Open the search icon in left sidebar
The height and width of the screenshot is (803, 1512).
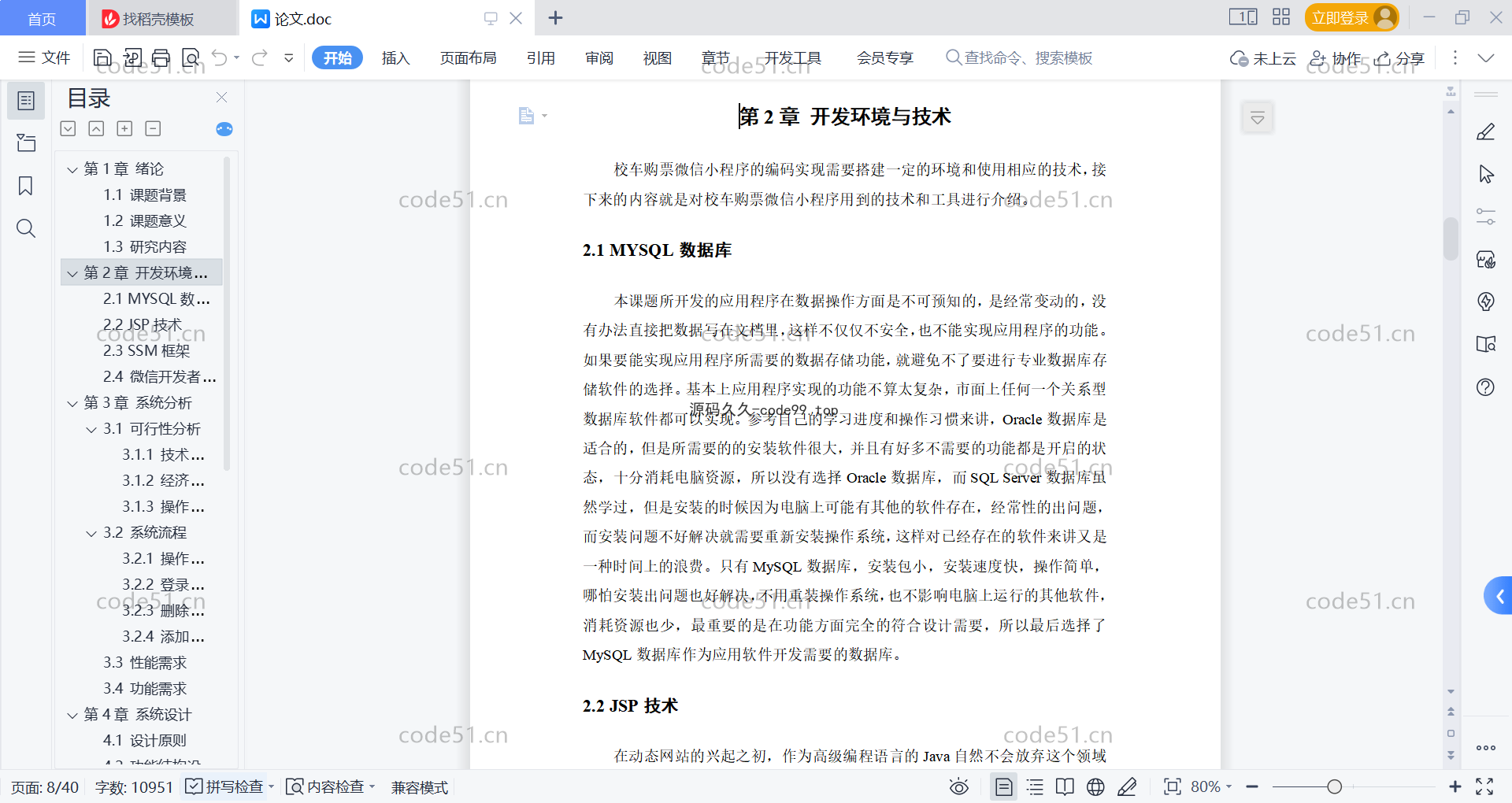click(x=26, y=228)
